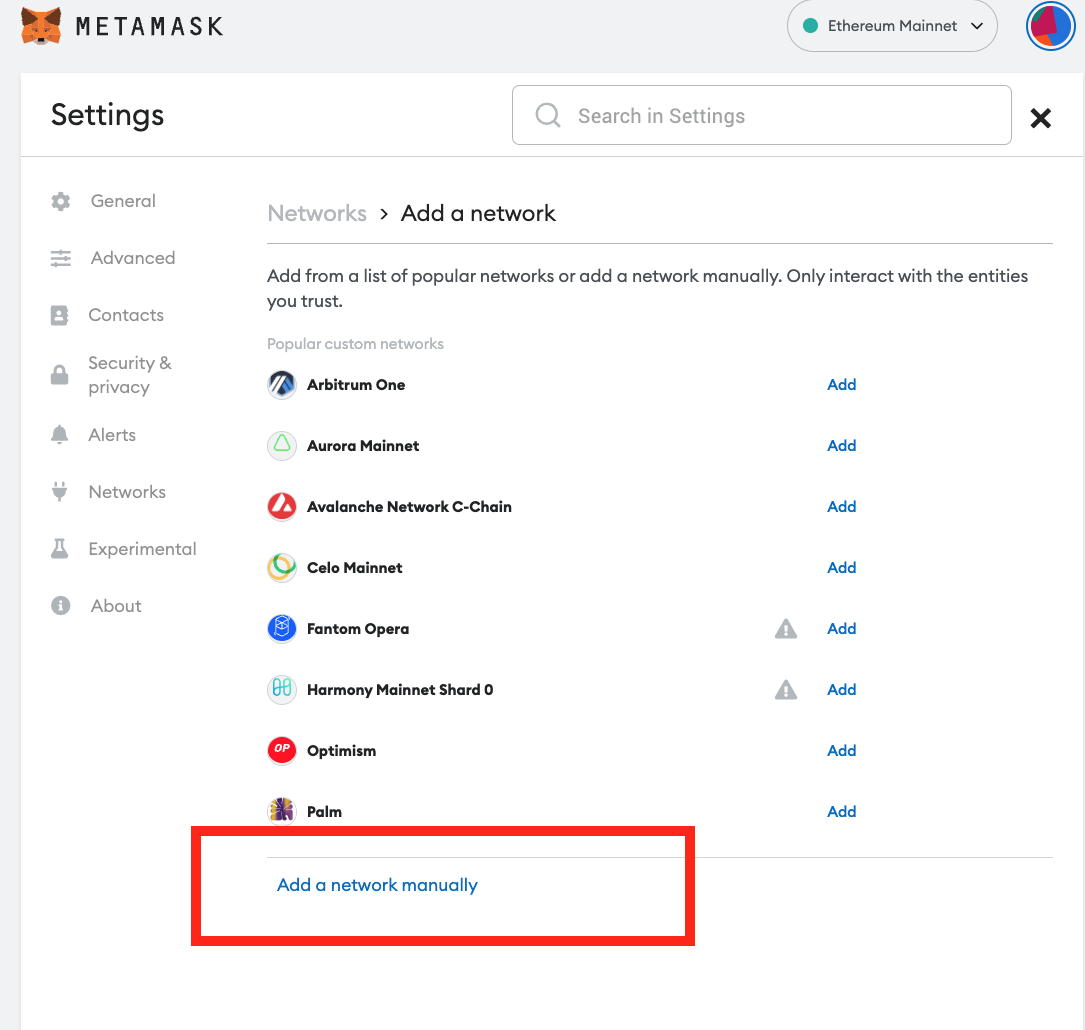Click the Avalanche Network C-Chain icon
The image size is (1085, 1030).
click(281, 506)
